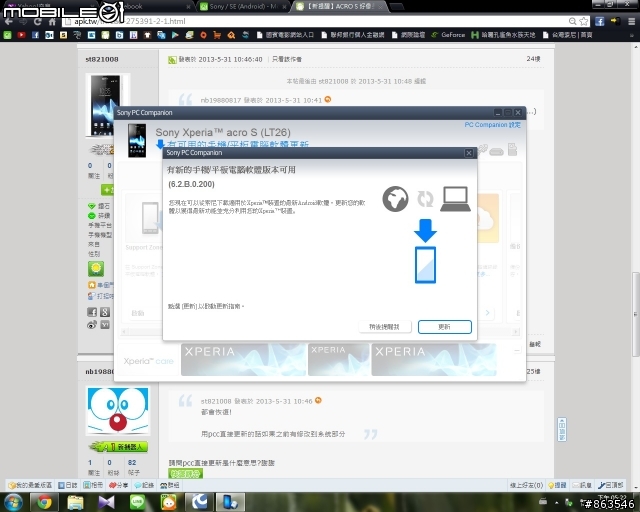Switch to the Sony / SE (Android) tab
Image resolution: width=640 pixels, height=512 pixels.
click(243, 7)
